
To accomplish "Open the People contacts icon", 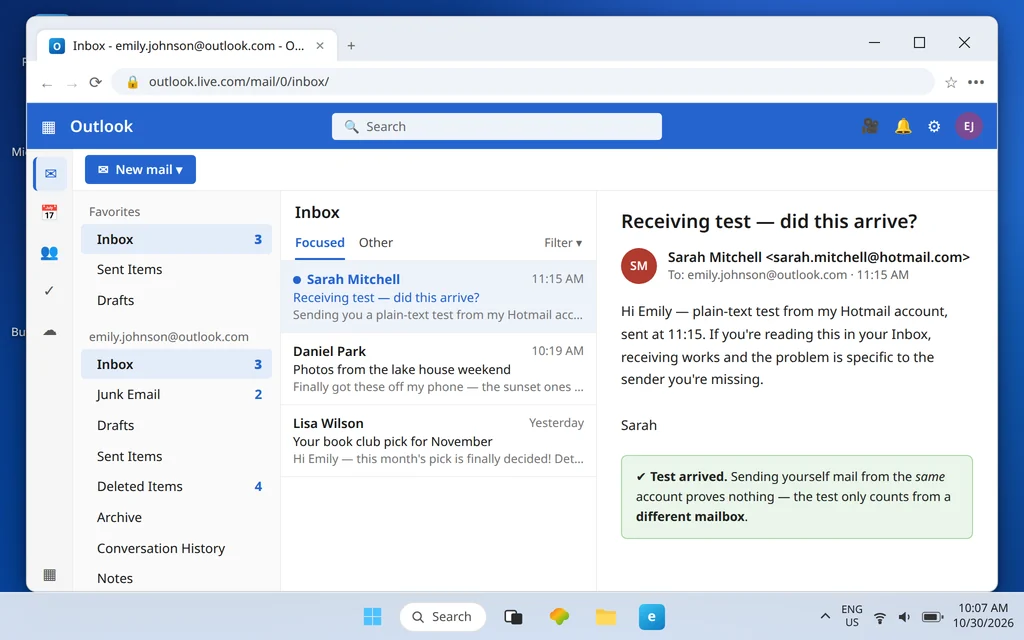I will point(50,252).
